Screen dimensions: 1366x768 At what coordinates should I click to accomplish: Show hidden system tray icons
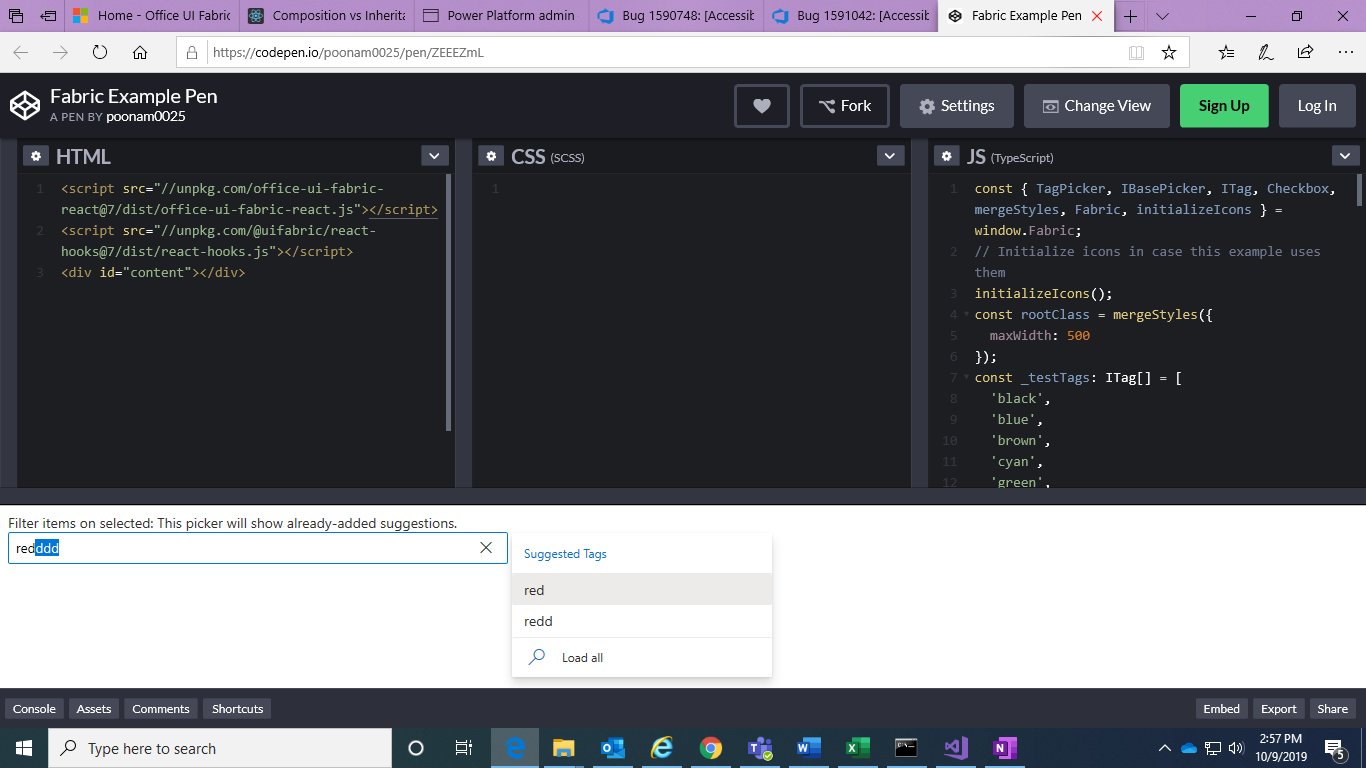(x=1164, y=748)
